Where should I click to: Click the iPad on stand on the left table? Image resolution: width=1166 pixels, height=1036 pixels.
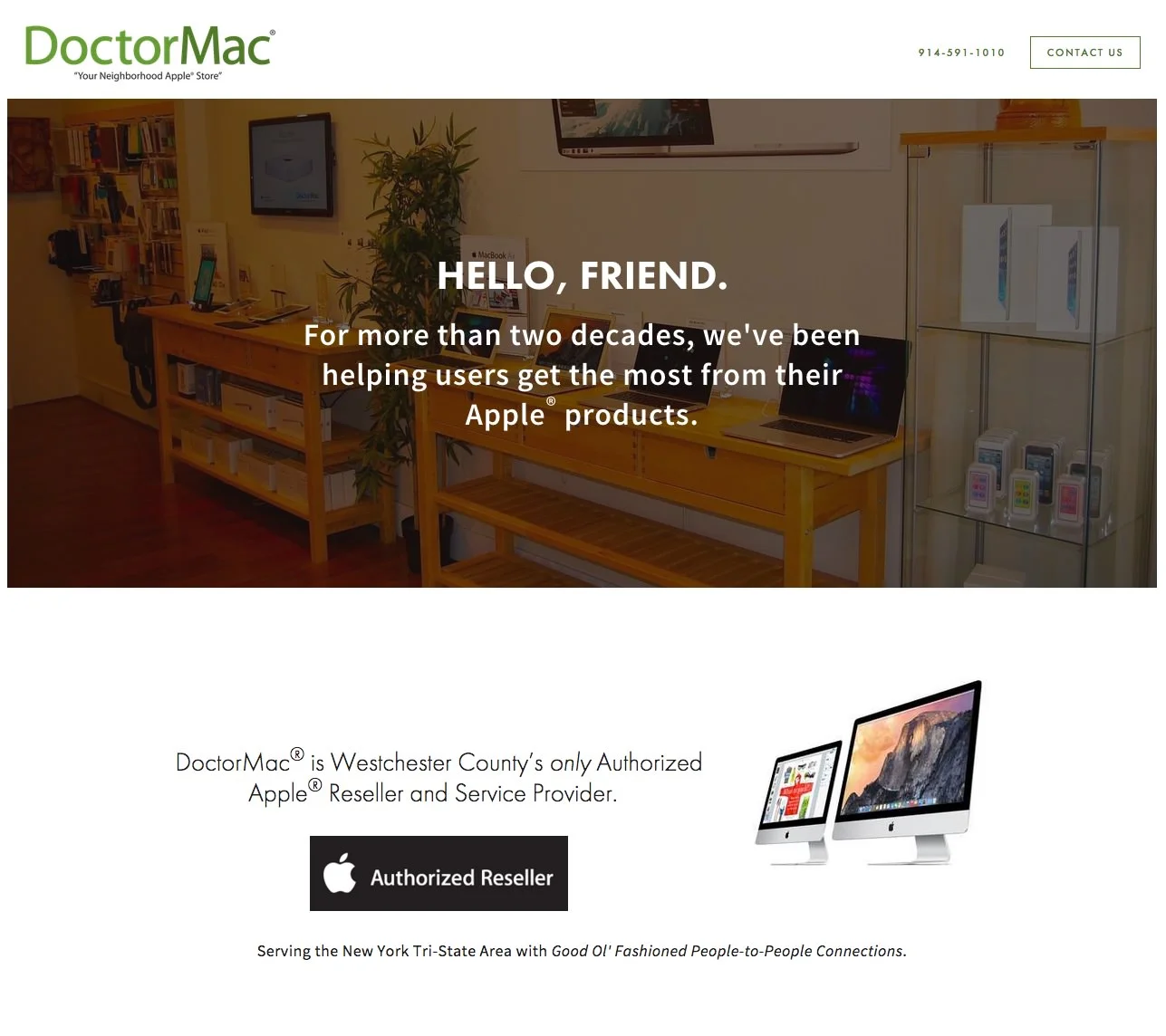[x=207, y=283]
